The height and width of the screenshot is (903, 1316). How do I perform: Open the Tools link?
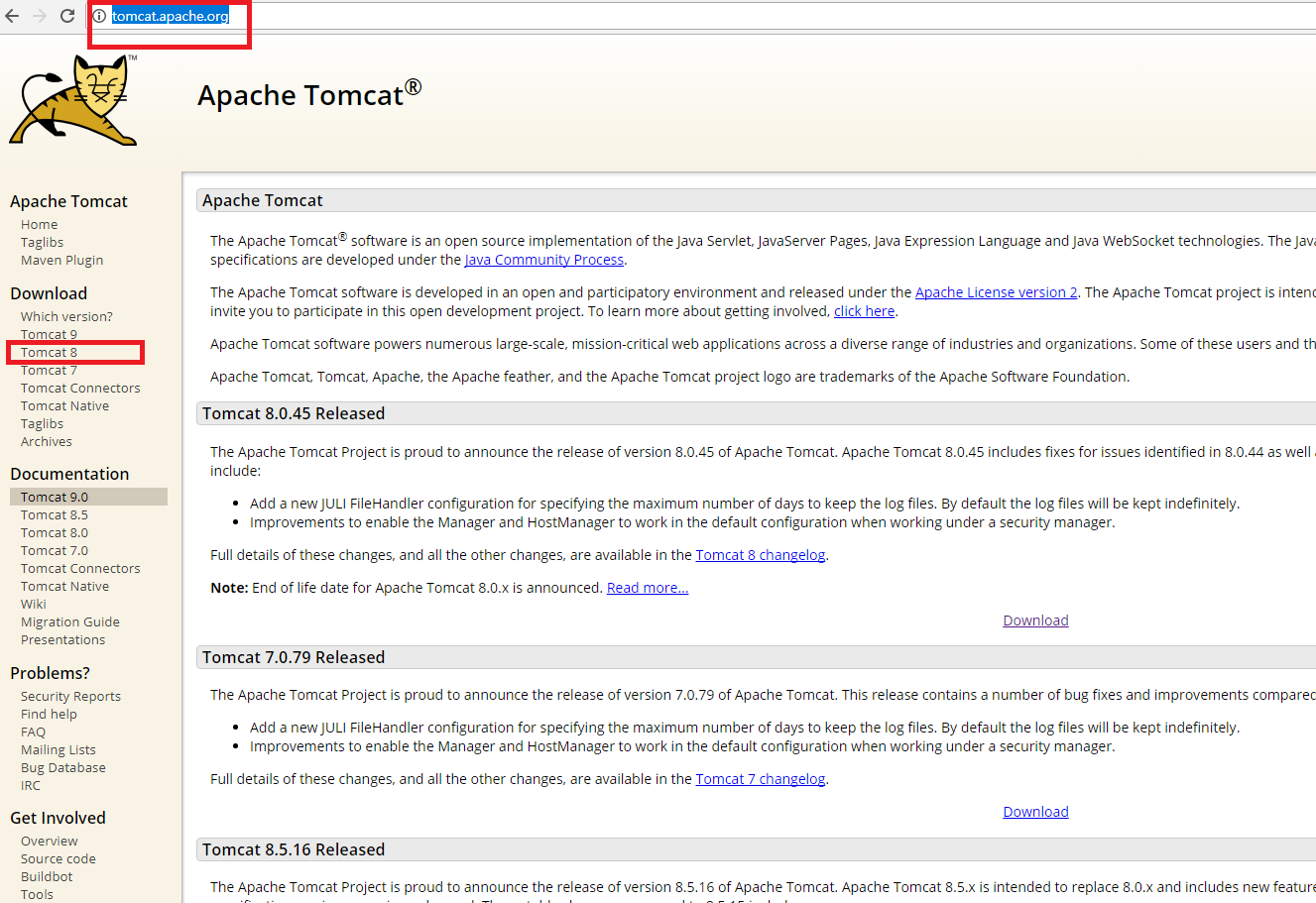[x=37, y=895]
